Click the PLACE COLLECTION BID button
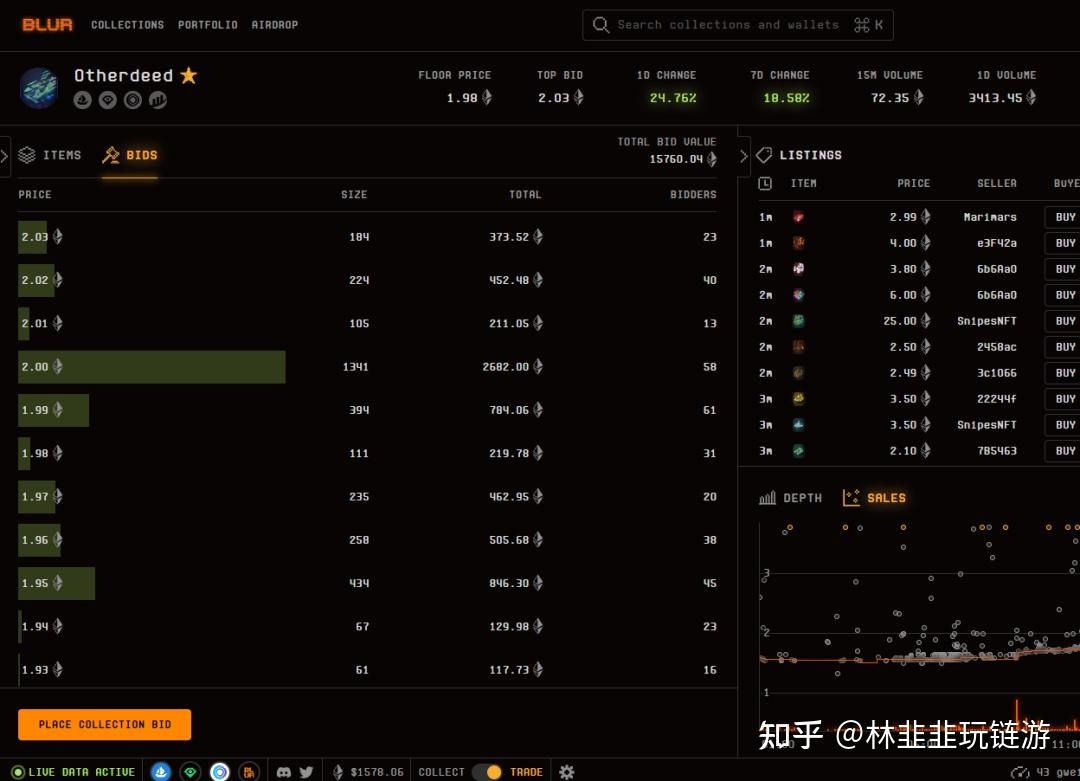Viewport: 1080px width, 781px height. coord(104,724)
